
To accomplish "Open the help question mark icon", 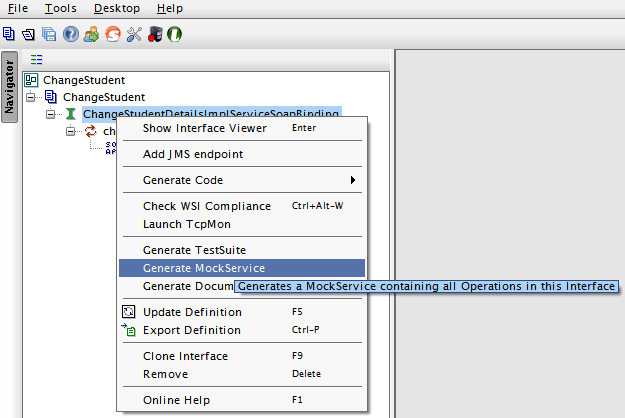I will [x=71, y=33].
